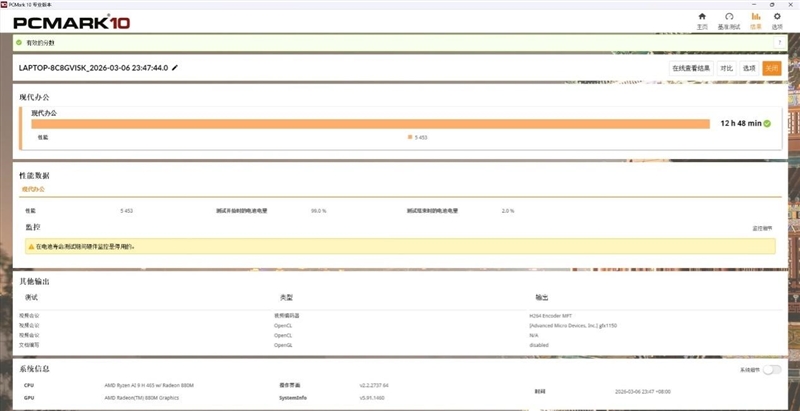Click the 12 h 48 min battery result
This screenshot has height=411, width=800.
pos(740,123)
